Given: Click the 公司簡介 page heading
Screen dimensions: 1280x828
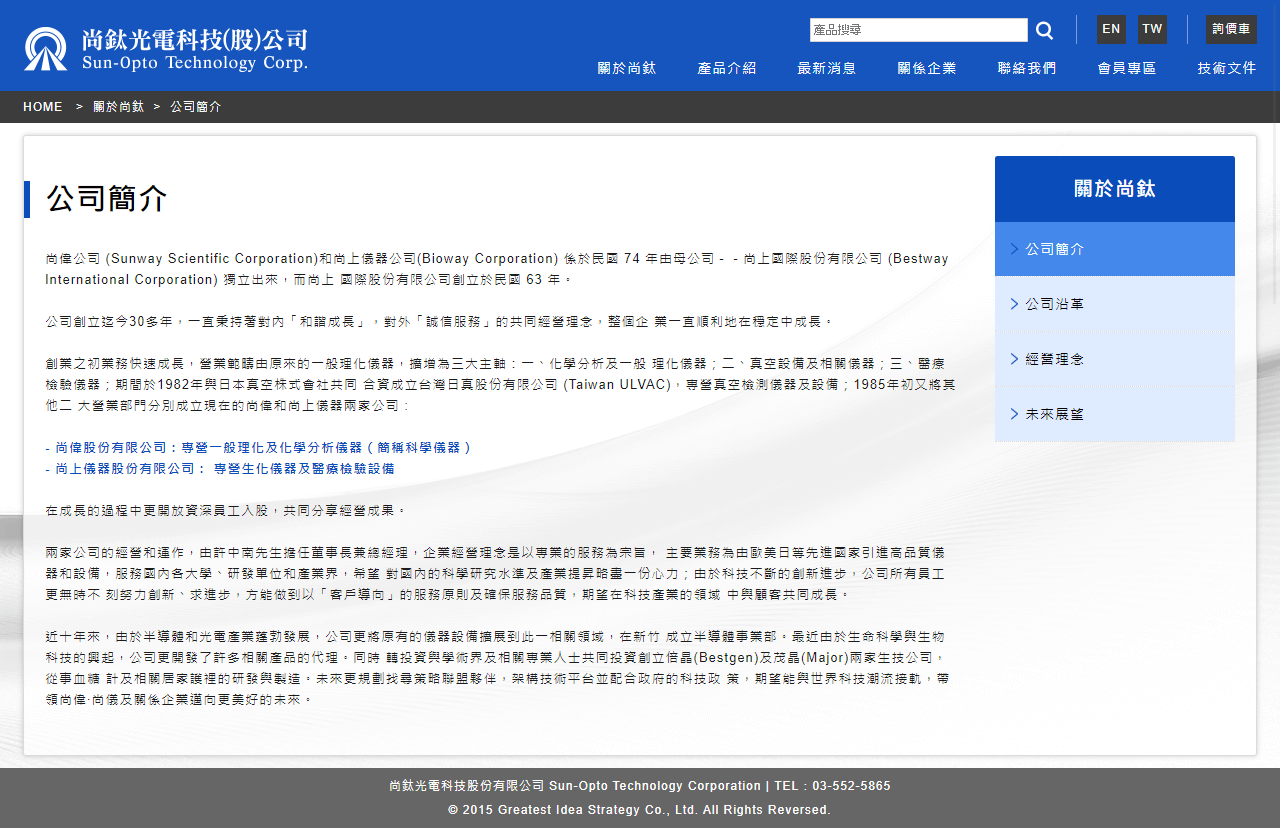Looking at the screenshot, I should (107, 199).
